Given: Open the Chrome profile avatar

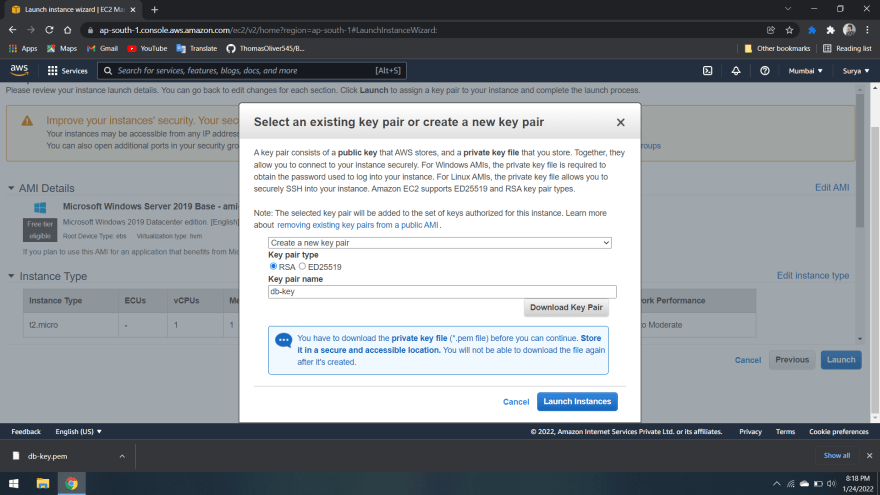Looking at the screenshot, I should coord(849,30).
